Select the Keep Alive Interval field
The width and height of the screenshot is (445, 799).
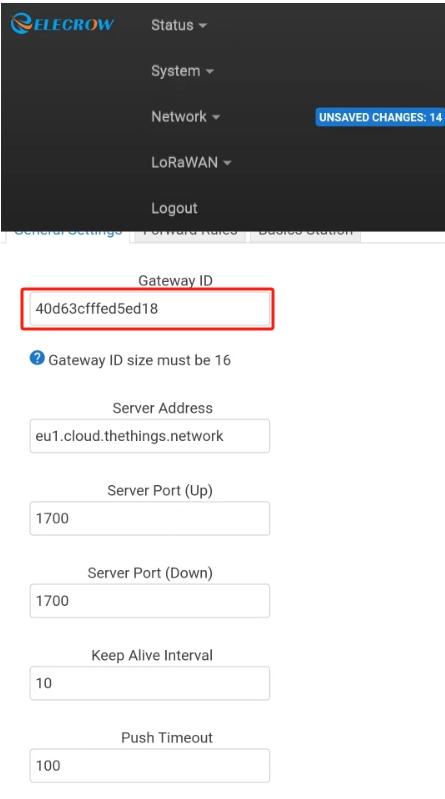pyautogui.click(x=150, y=683)
